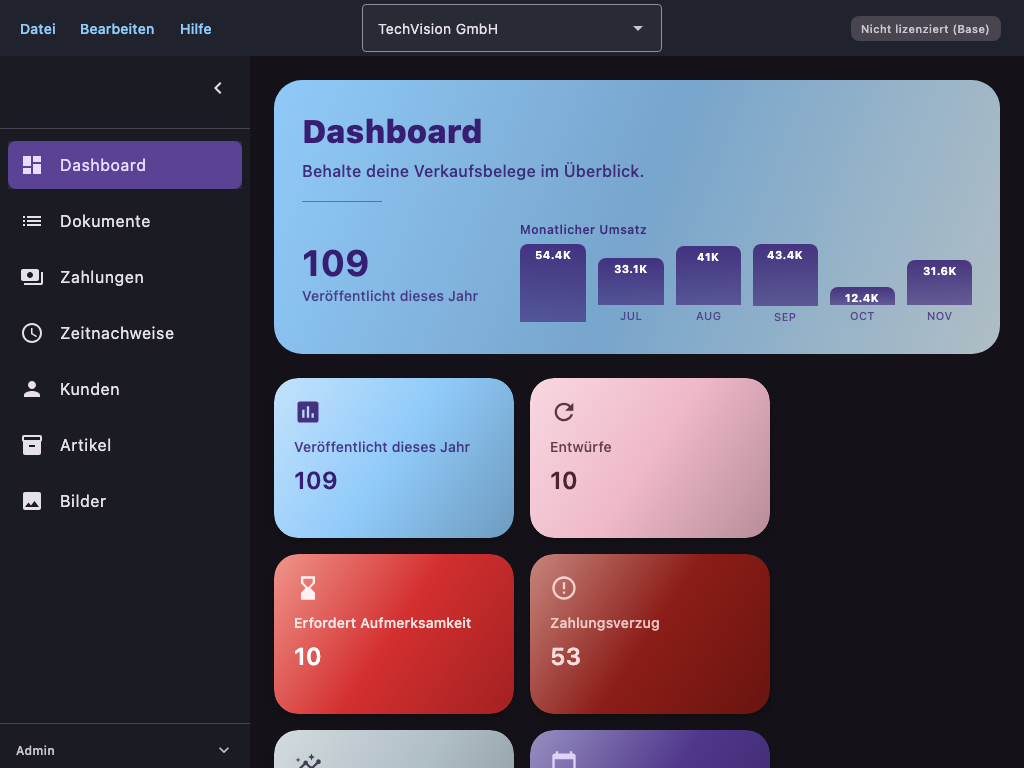Click the hourglass icon on attention card
The image size is (1024, 768).
click(308, 588)
